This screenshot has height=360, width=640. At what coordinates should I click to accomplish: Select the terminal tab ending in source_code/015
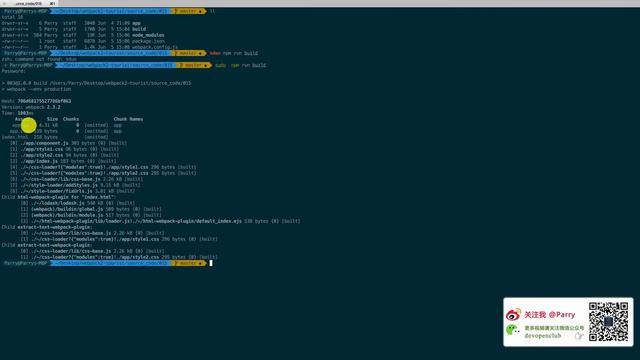coord(29,3)
